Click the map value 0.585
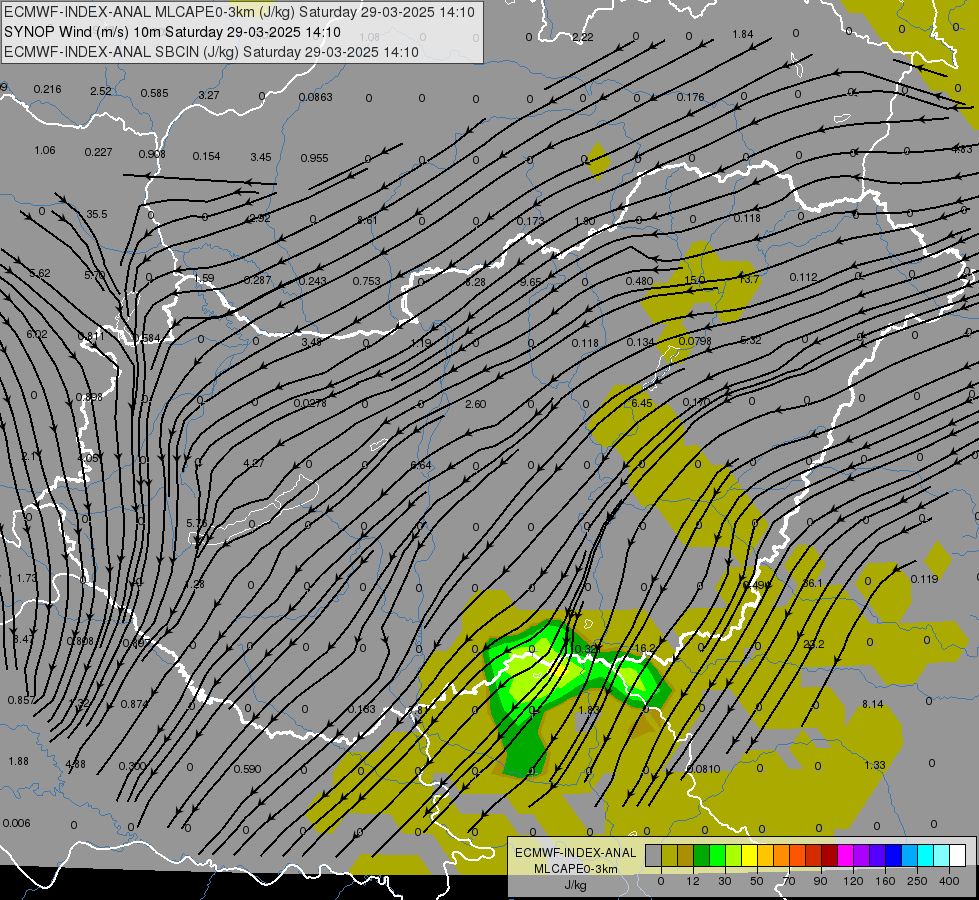Screen dimensions: 979x900 pyautogui.click(x=154, y=94)
